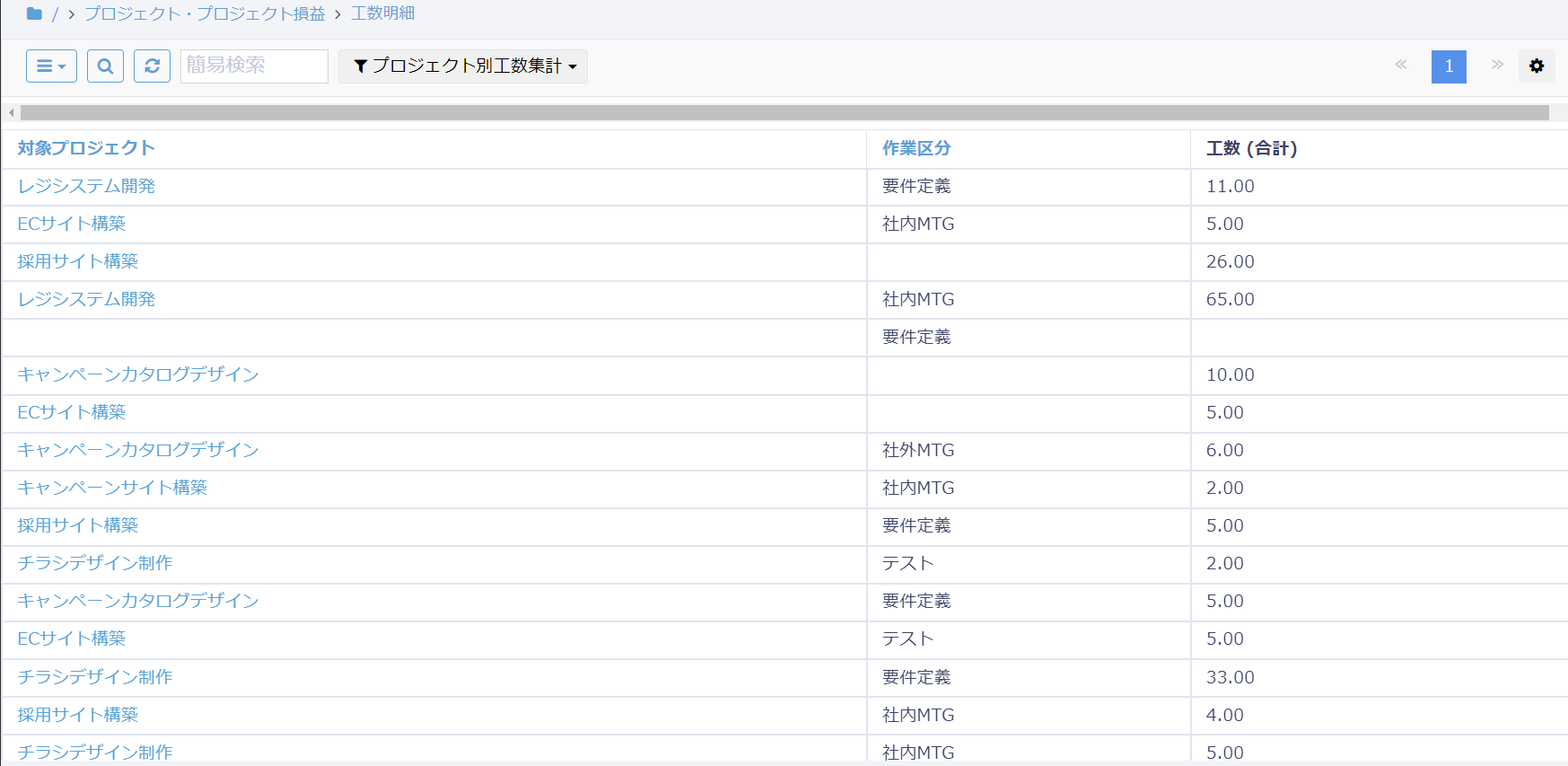1568x766 pixels.
Task: Click the 簡易検索 search input field
Action: click(254, 66)
